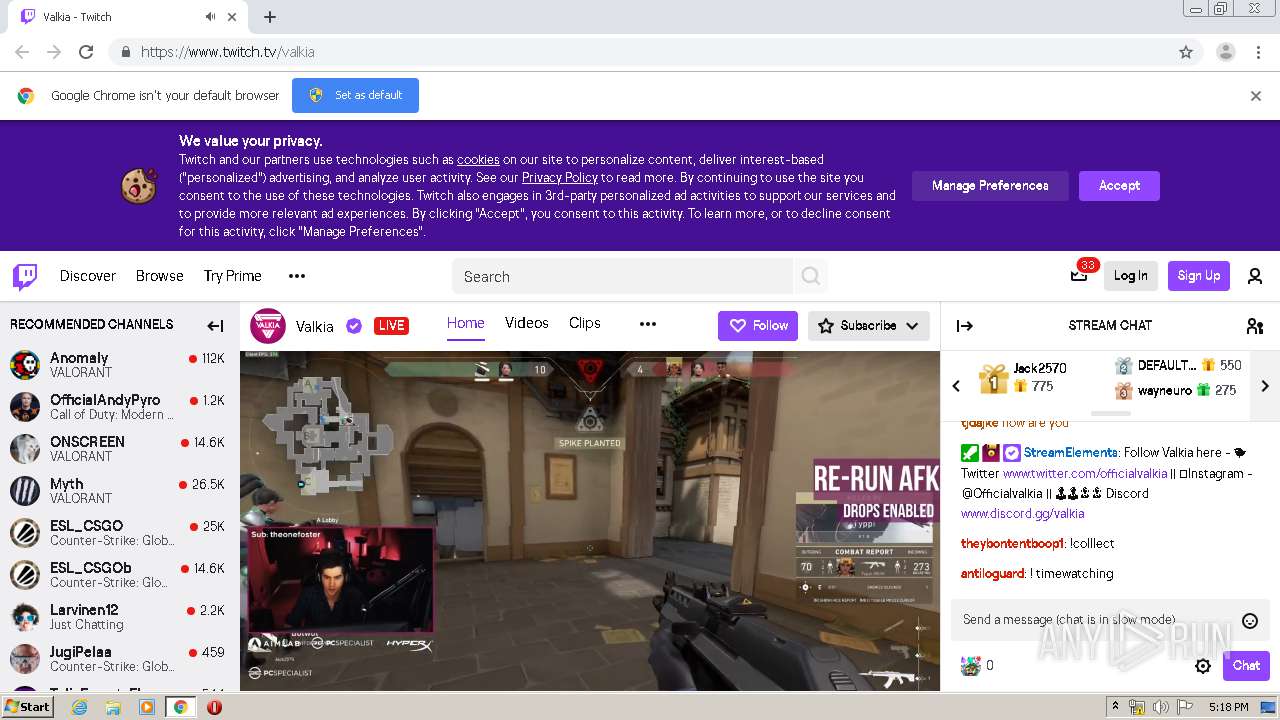Open the twitter.com/officialvalkia chat link
The height and width of the screenshot is (720, 1280).
(x=1085, y=474)
